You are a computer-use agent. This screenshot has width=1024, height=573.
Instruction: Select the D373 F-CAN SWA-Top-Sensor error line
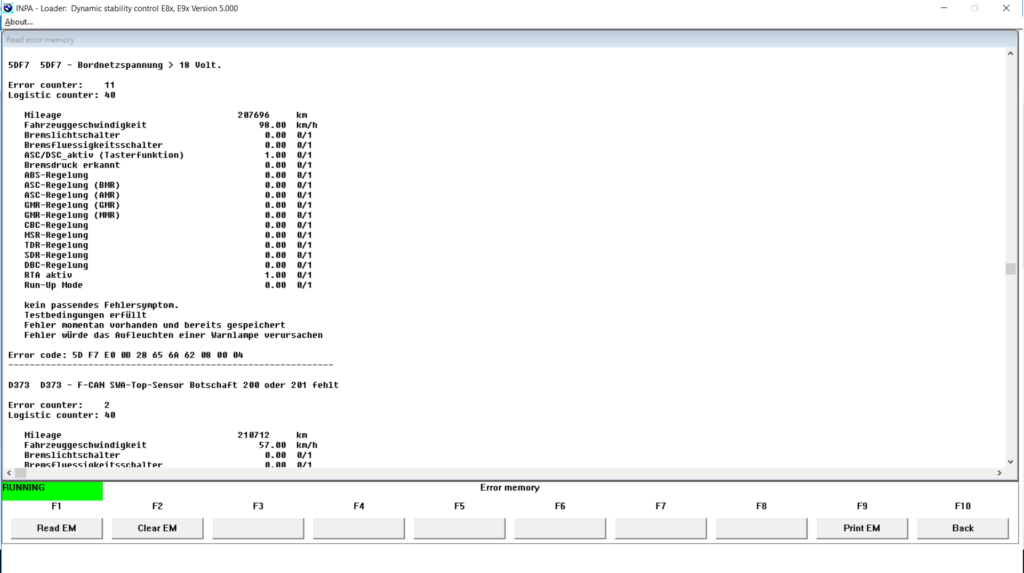[173, 385]
